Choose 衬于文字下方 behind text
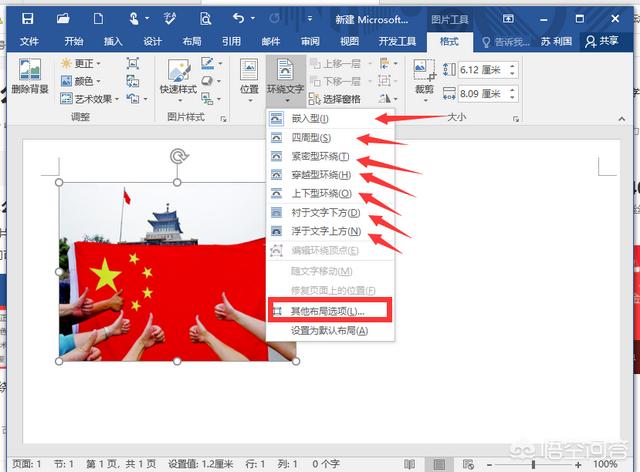Viewport: 640px width, 472px height. point(330,212)
